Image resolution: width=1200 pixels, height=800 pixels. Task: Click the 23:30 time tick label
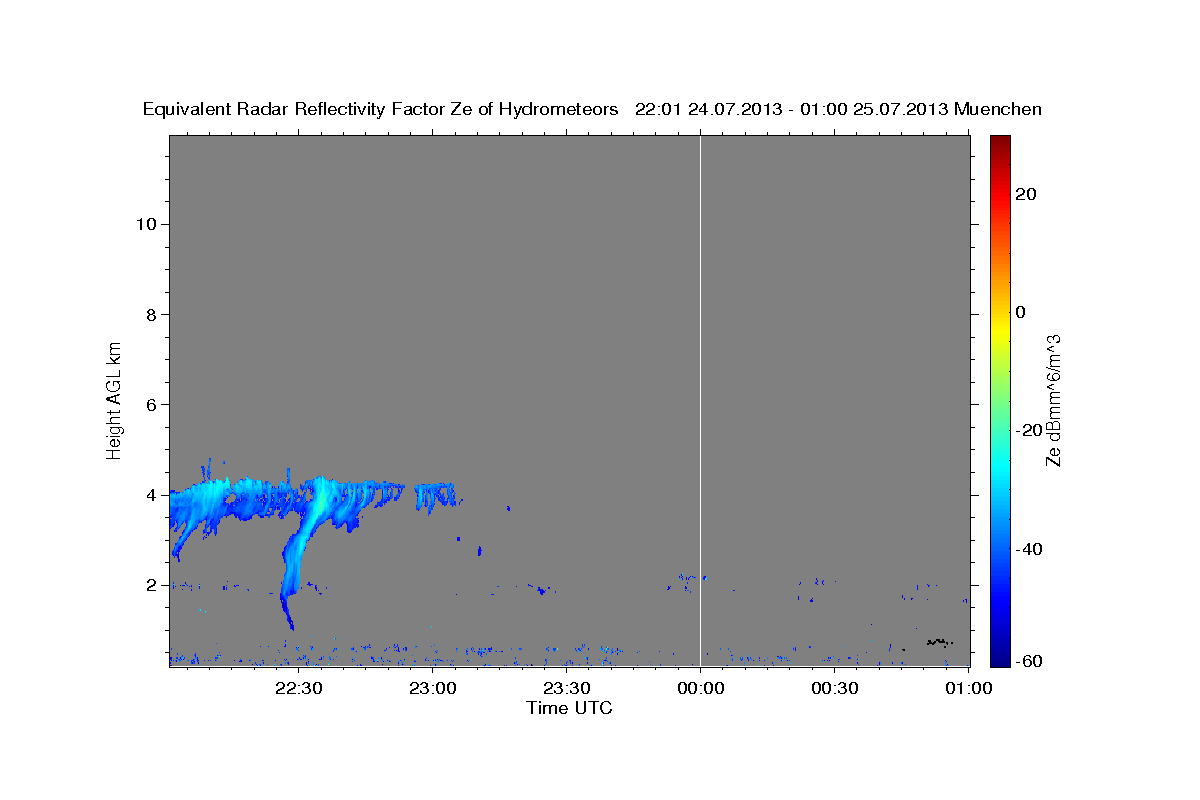(x=566, y=688)
